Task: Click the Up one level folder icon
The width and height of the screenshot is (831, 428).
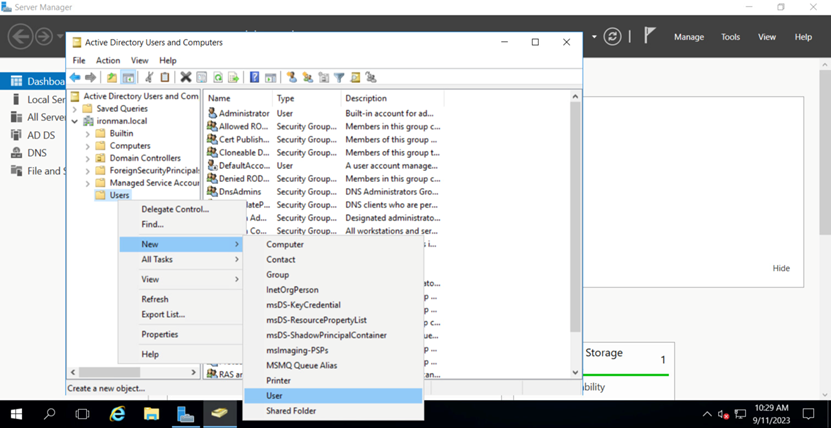Action: coord(112,78)
